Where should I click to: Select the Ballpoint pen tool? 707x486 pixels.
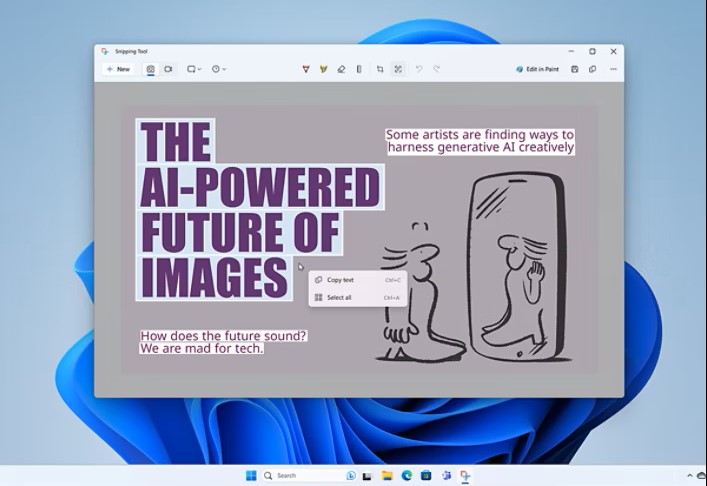(x=306, y=69)
